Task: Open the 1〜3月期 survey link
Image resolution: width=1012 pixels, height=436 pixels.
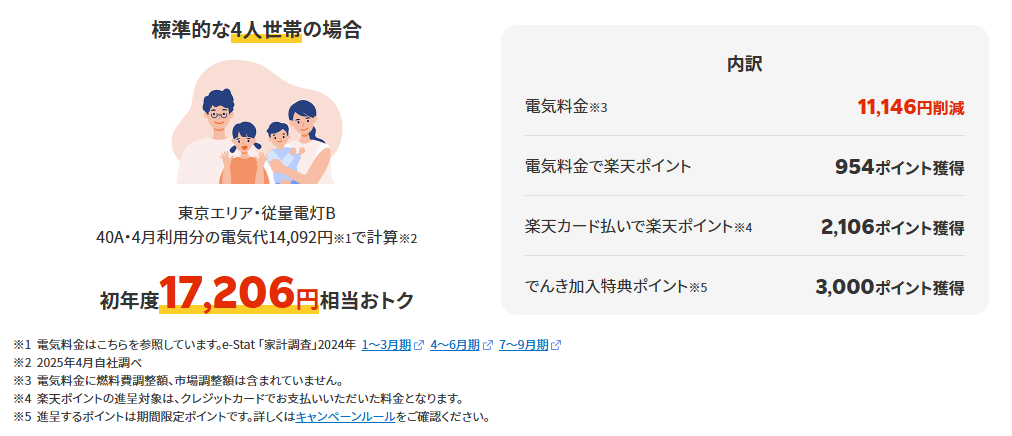Action: (x=386, y=345)
